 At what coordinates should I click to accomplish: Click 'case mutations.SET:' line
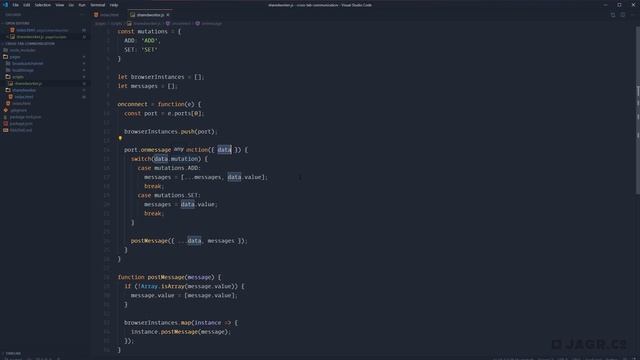click(x=169, y=195)
